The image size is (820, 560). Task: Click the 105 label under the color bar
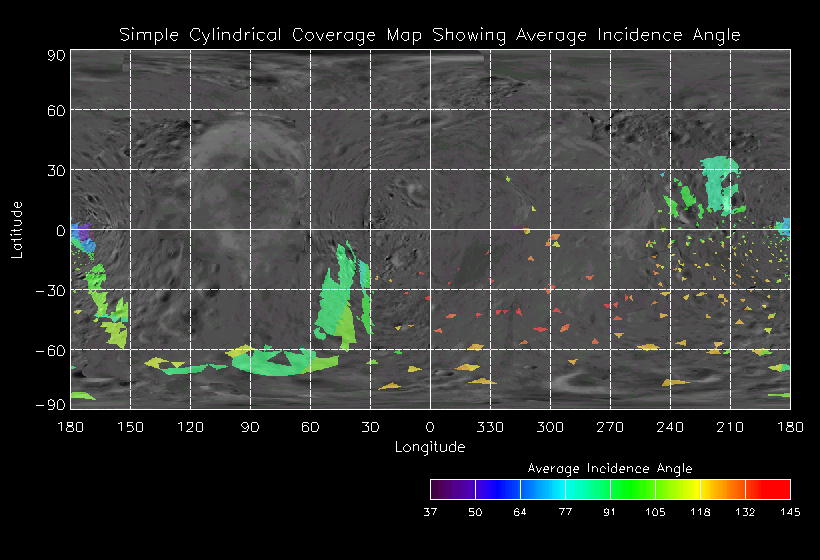click(655, 512)
